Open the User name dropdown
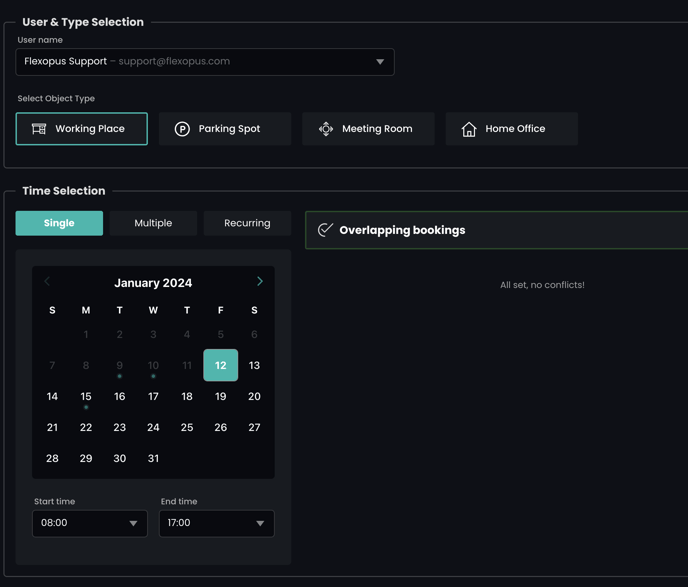The image size is (688, 587). [205, 62]
